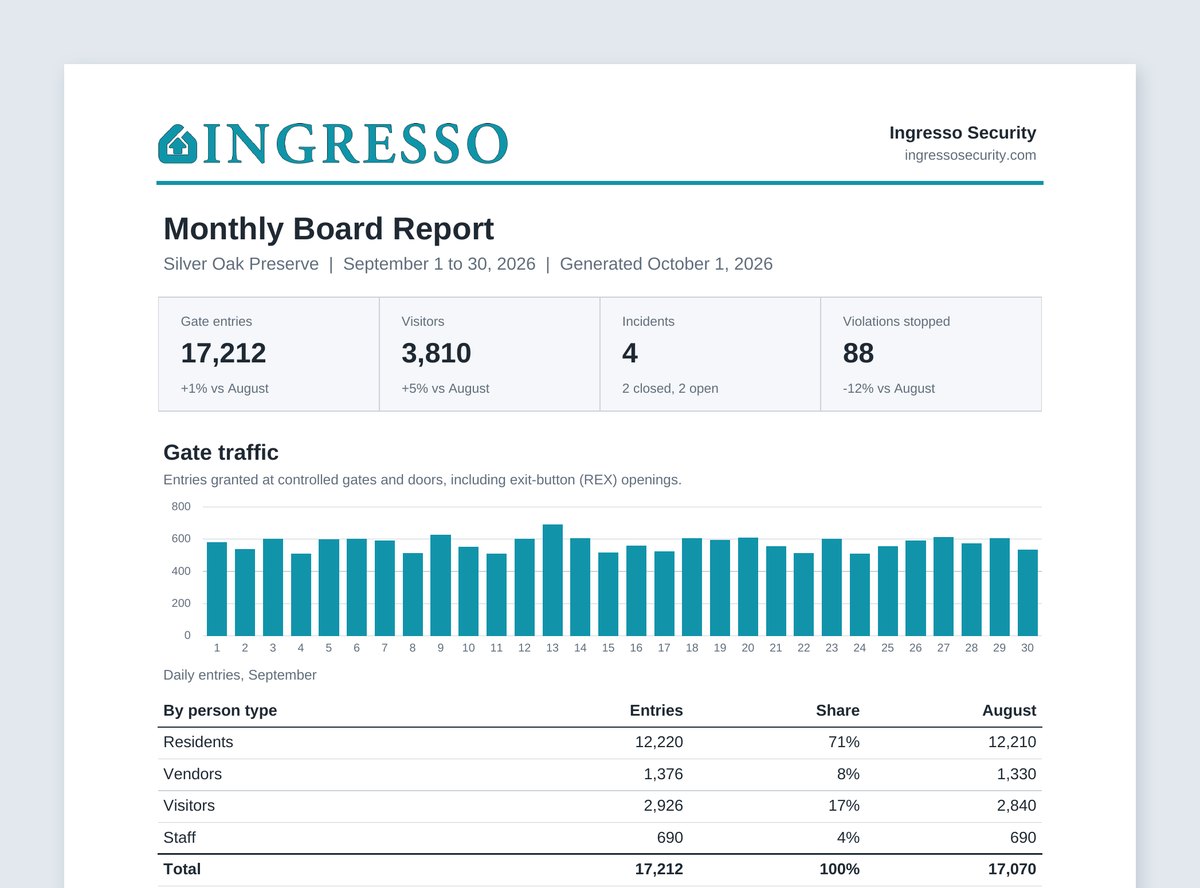Click the Ingresso house logo icon
This screenshot has height=888, width=1200.
click(x=177, y=144)
